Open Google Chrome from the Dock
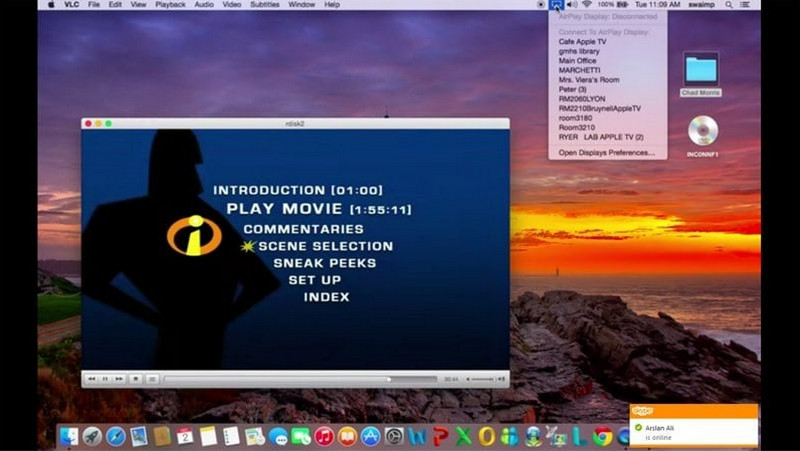Screen dimensions: 800x451 coord(603,437)
